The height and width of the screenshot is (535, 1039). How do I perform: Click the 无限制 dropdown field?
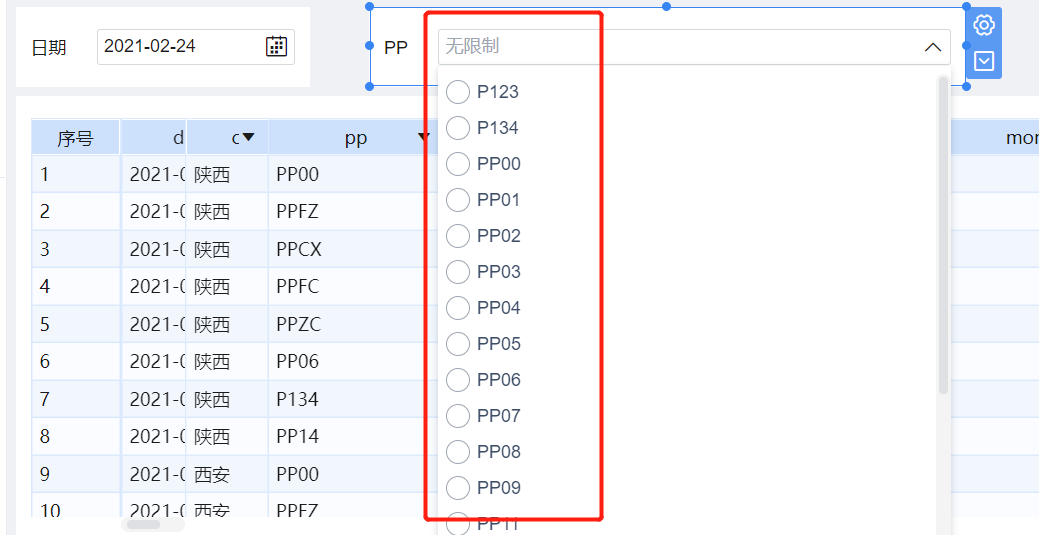[694, 47]
